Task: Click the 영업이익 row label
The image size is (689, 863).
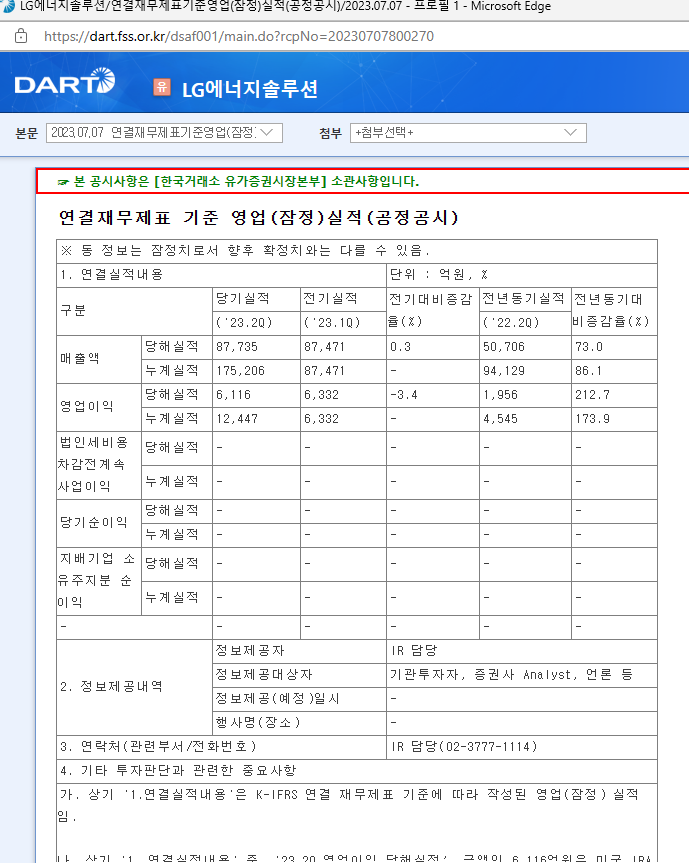Action: (87, 407)
